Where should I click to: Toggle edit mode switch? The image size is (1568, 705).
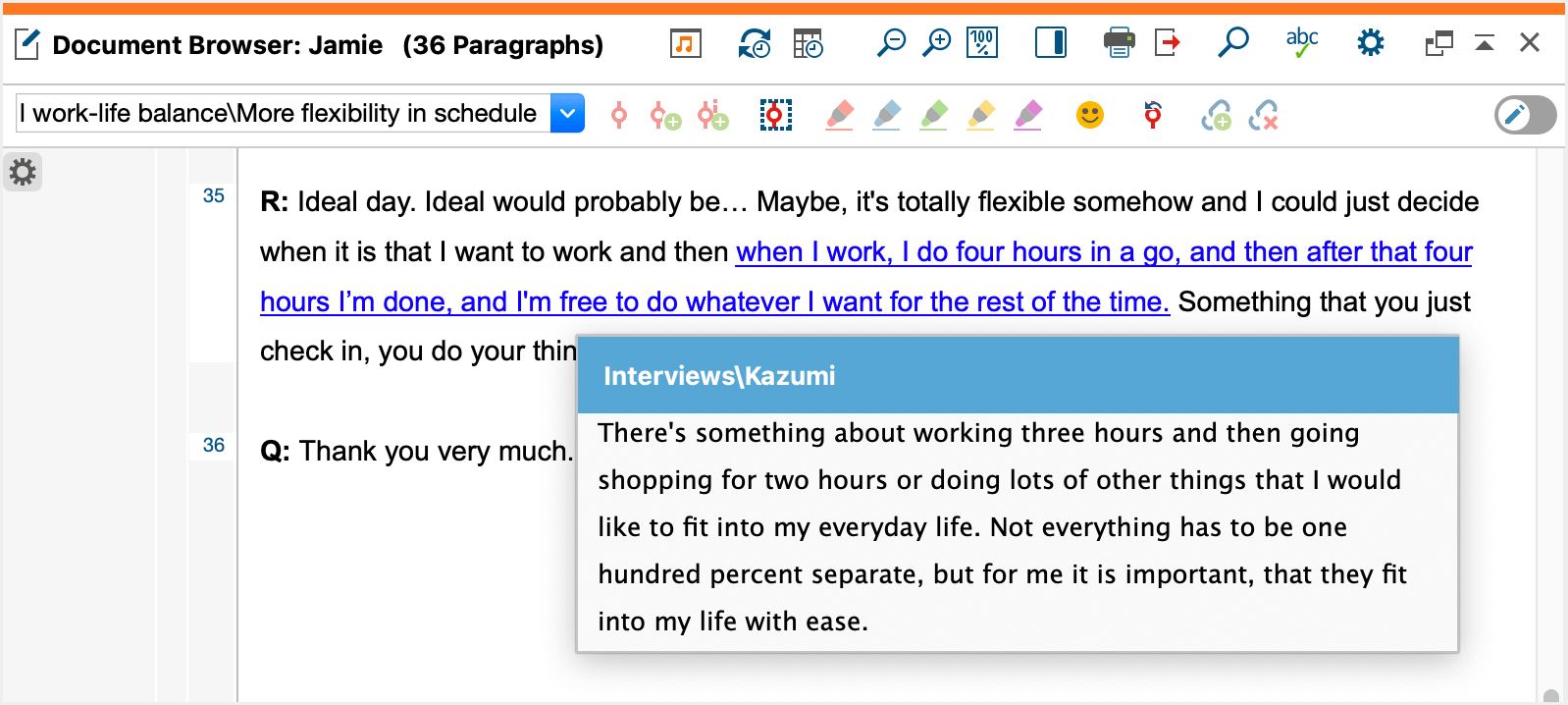(x=1525, y=116)
